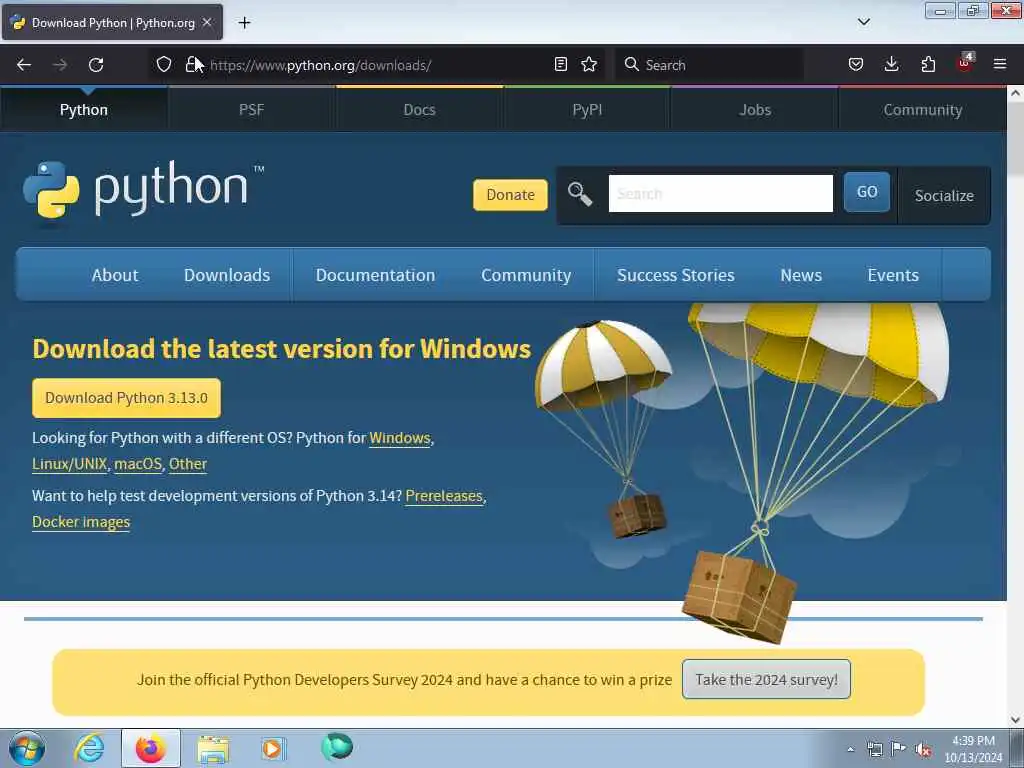Open the Firefox downloads panel icon
This screenshot has width=1024, height=768.
891,64
